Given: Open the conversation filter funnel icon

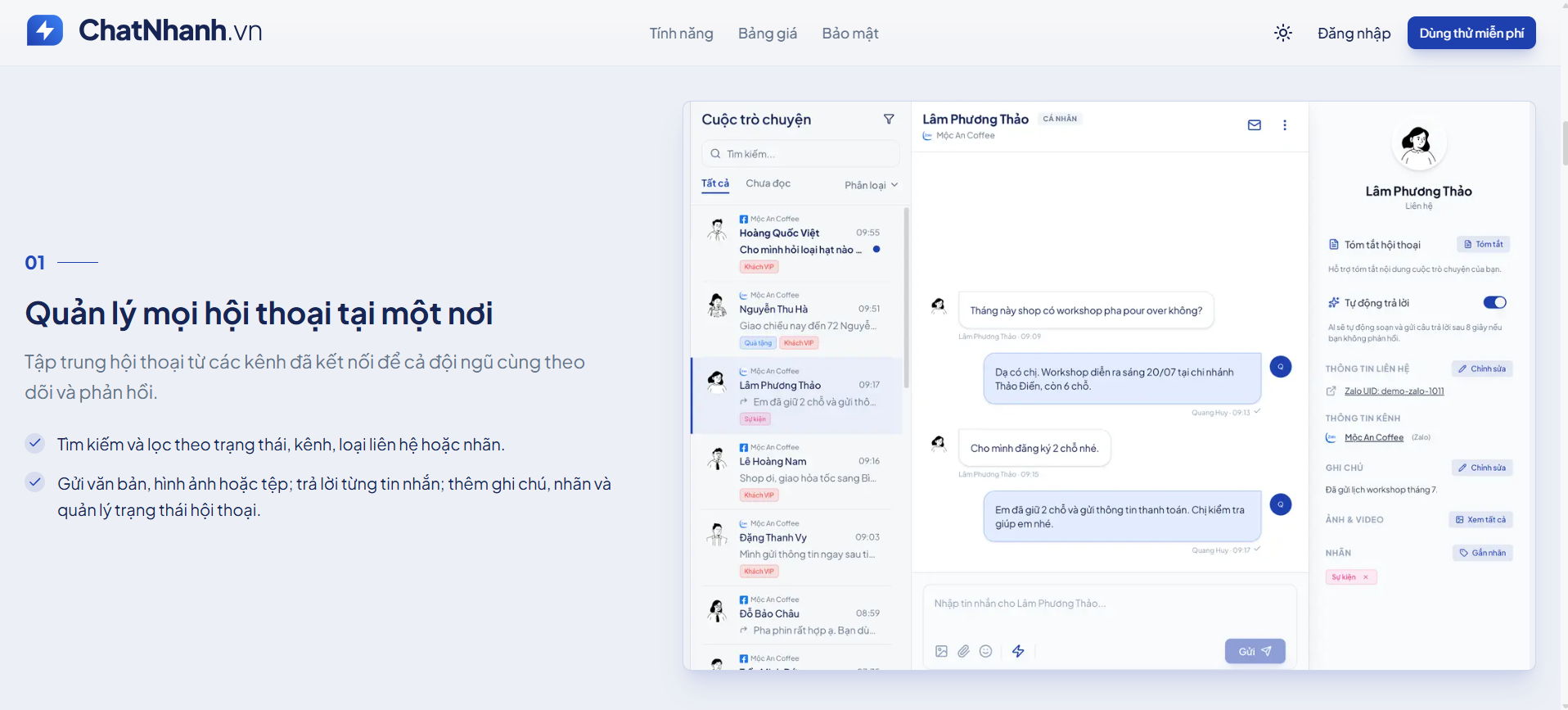Looking at the screenshot, I should click(x=889, y=120).
